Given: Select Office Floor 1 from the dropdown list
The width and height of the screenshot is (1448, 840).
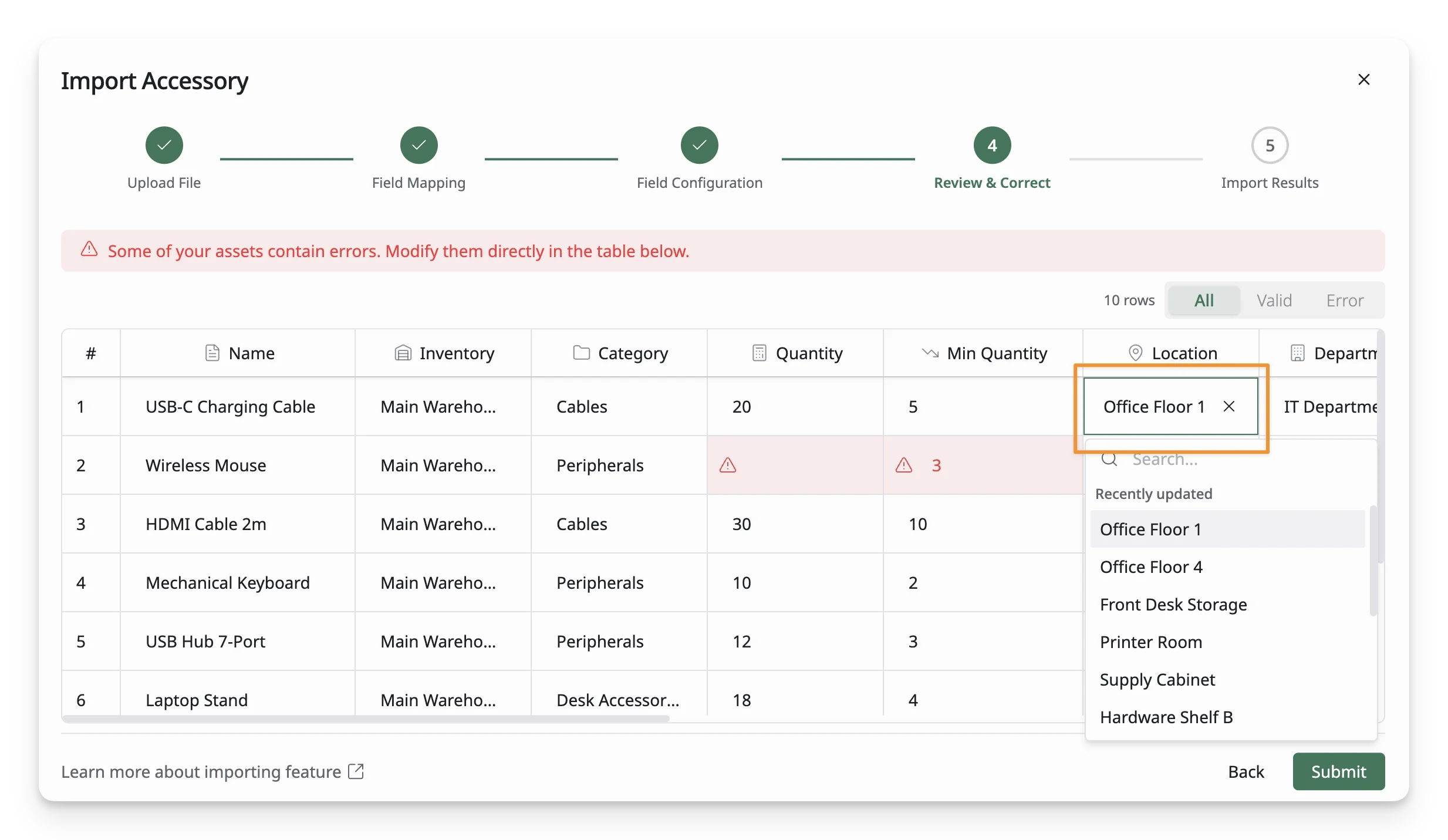Looking at the screenshot, I should pos(1227,529).
